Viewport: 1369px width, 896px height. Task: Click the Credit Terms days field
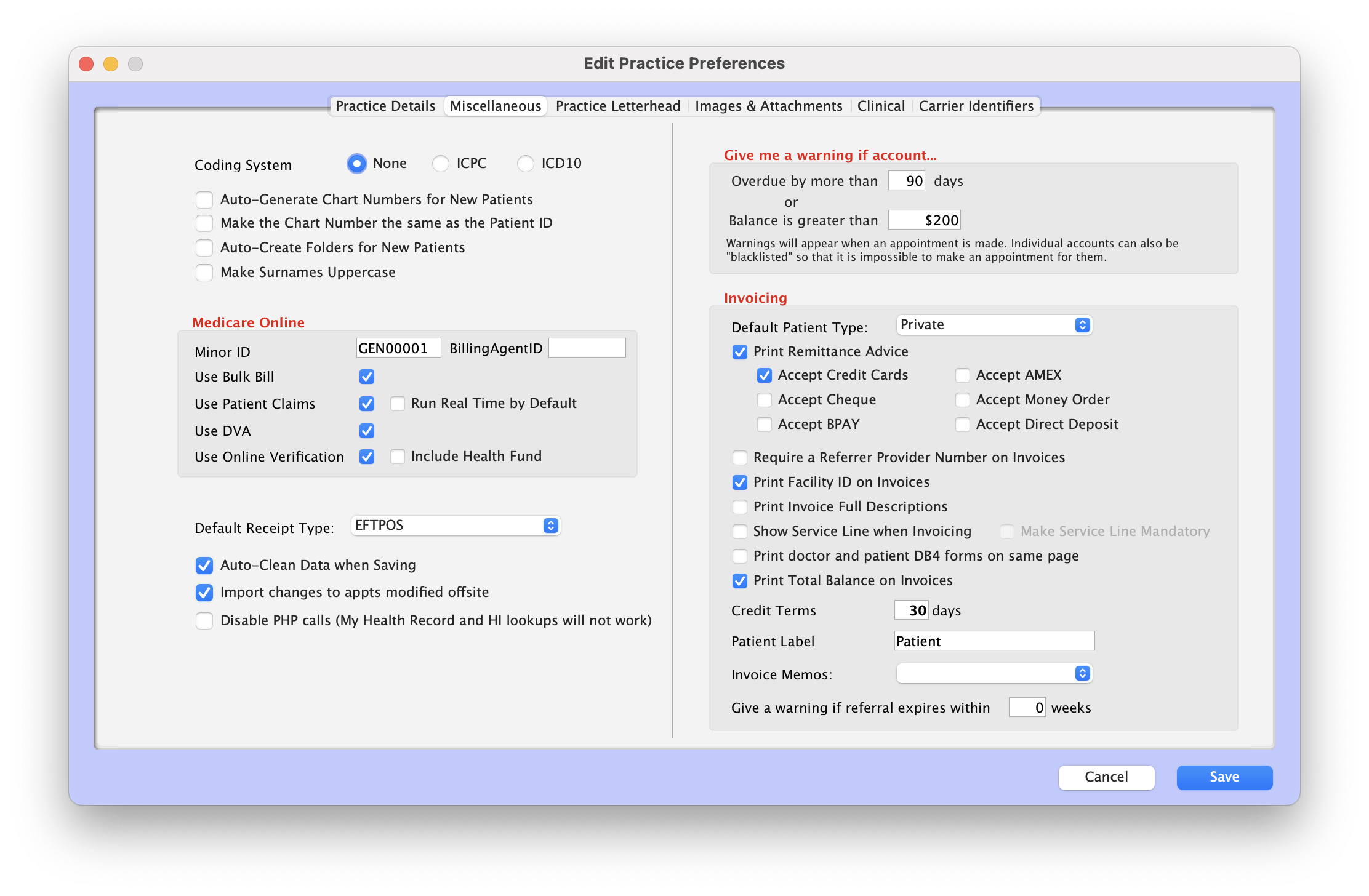[x=911, y=610]
